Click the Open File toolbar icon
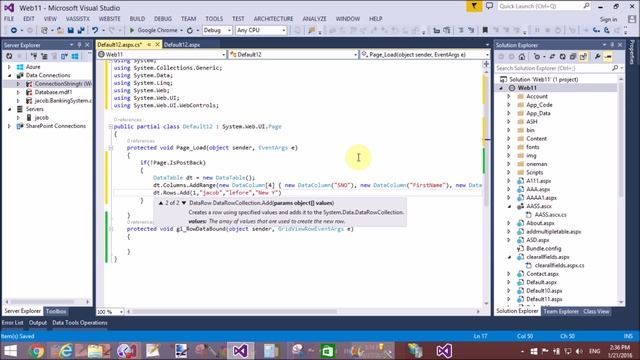Screen dimensions: 640x360 (60, 30)
